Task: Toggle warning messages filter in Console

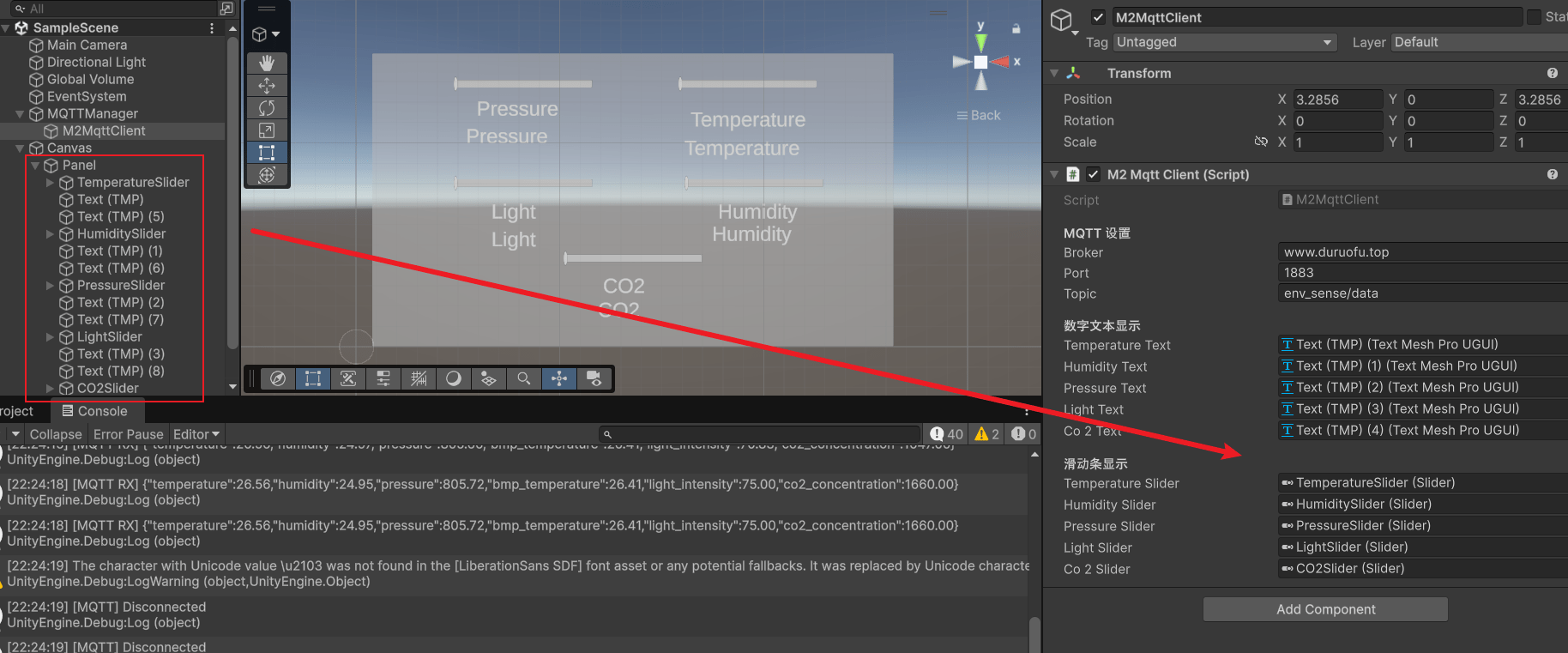Action: [x=986, y=434]
